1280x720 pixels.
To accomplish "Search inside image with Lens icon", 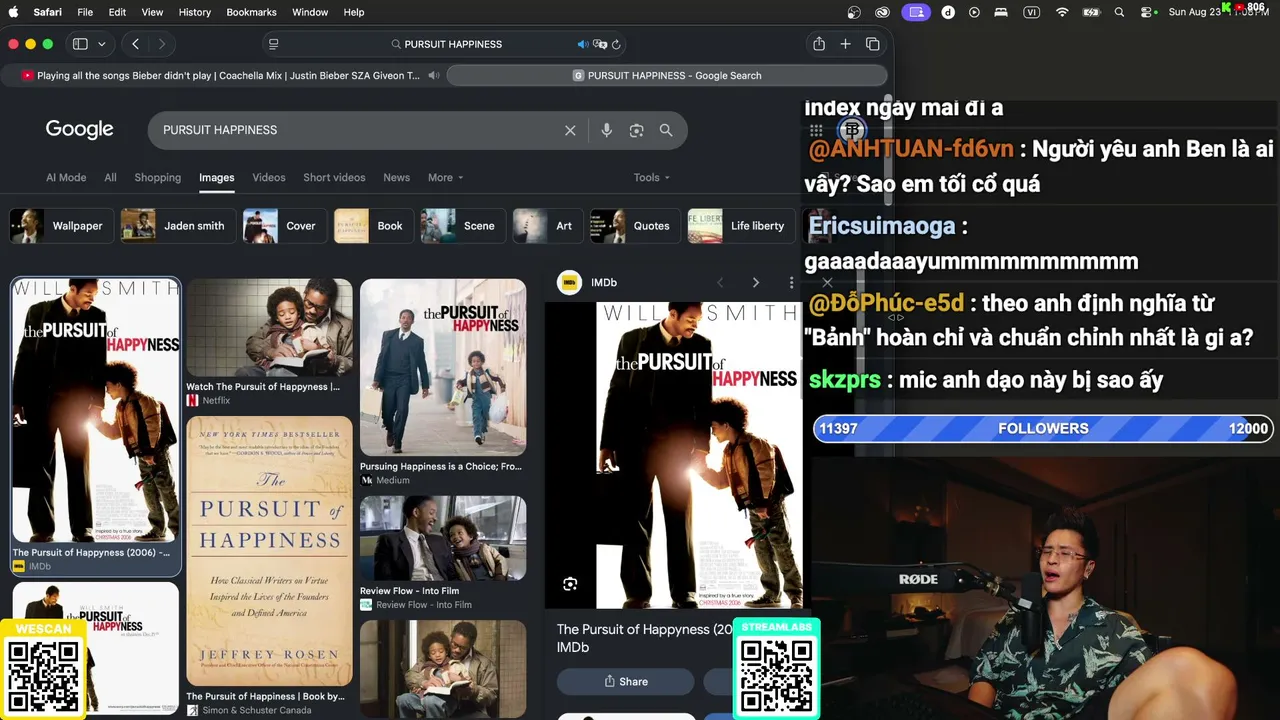I will 570,584.
